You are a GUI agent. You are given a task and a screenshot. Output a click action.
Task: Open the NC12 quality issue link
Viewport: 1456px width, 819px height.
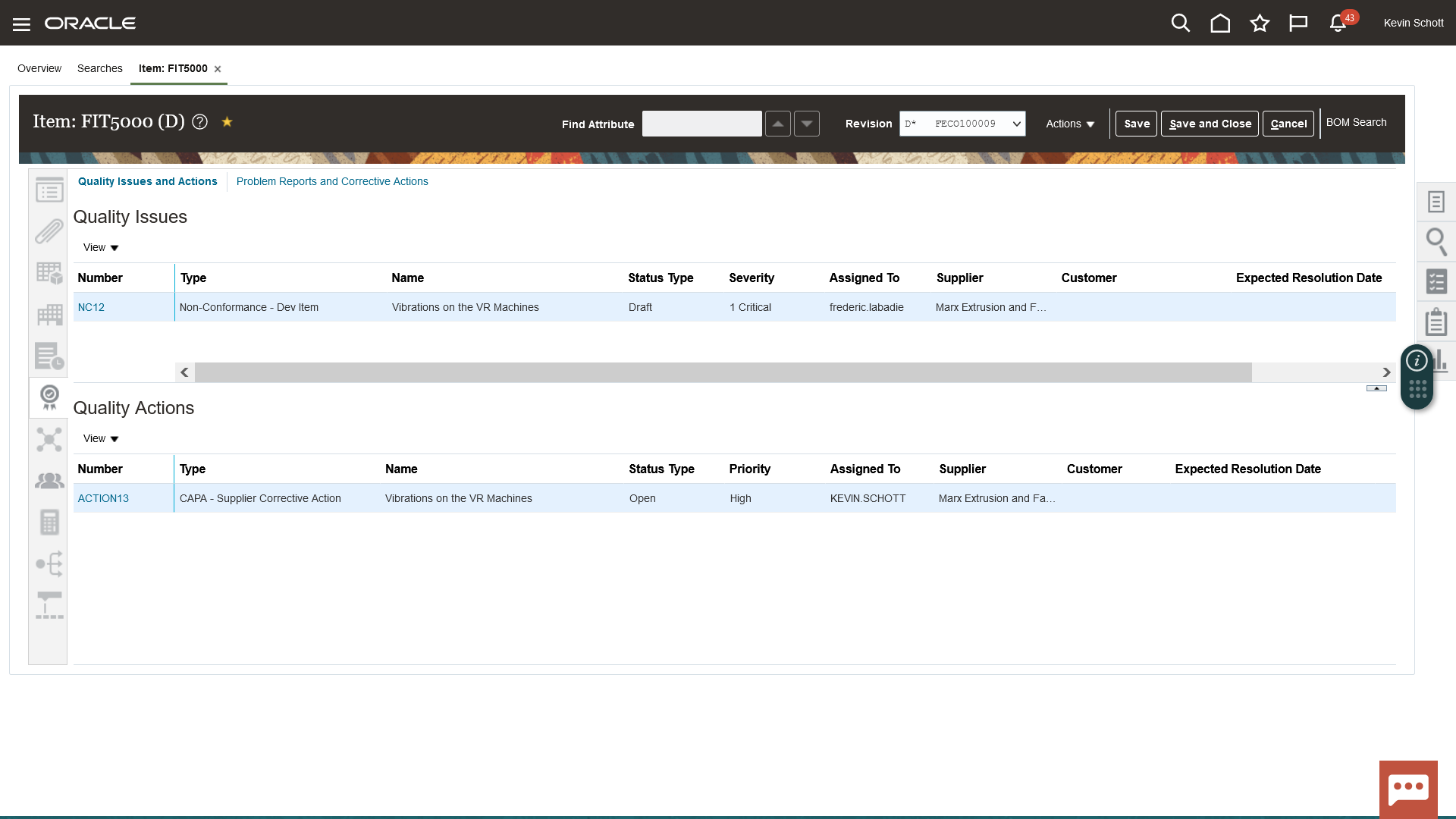(91, 307)
